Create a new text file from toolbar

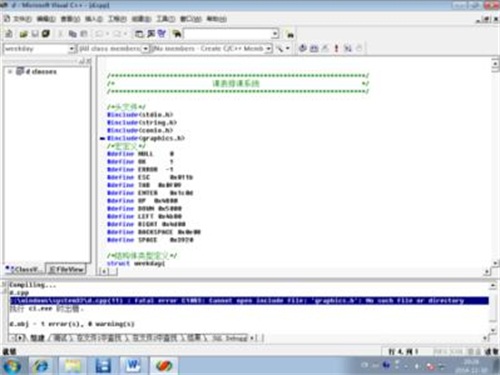coord(9,34)
